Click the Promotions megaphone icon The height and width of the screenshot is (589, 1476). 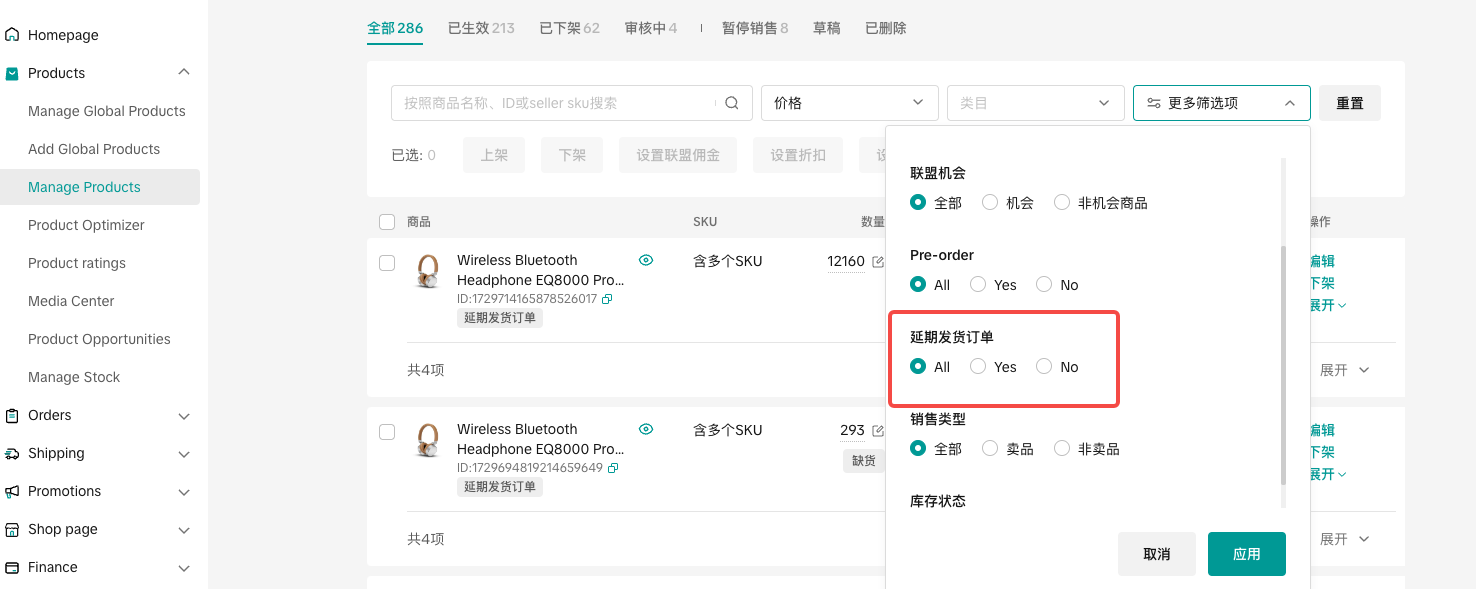click(12, 491)
